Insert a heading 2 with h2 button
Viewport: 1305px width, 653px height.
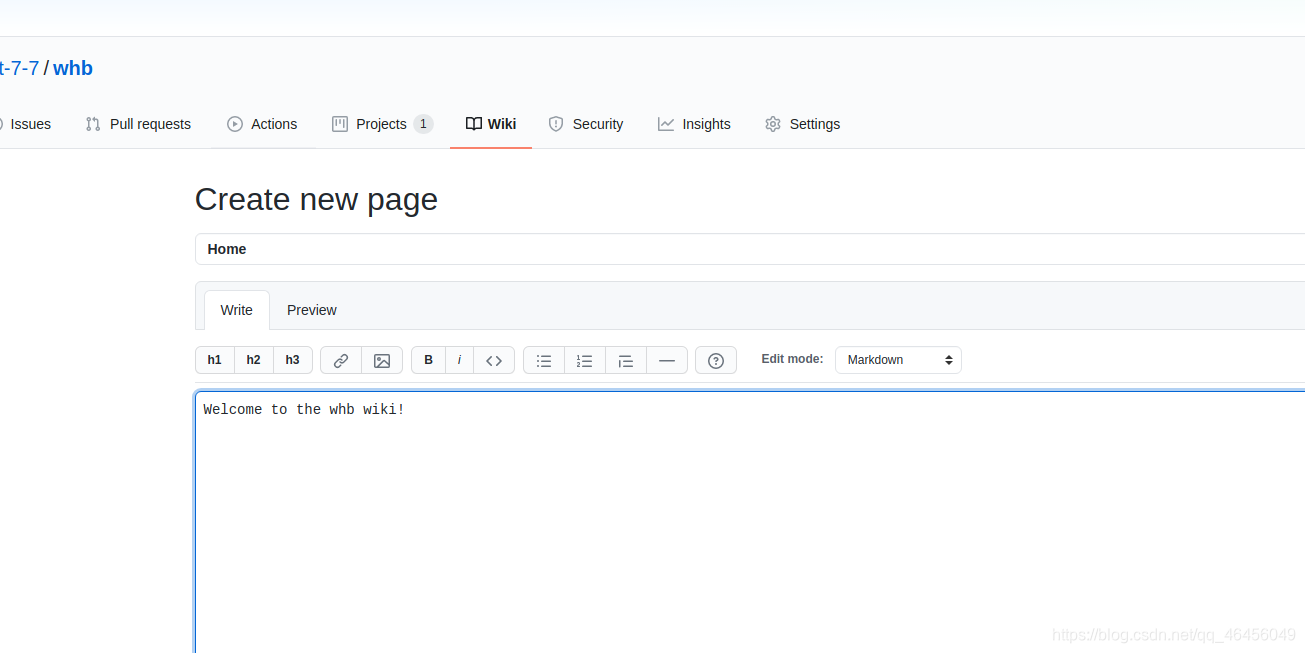254,360
